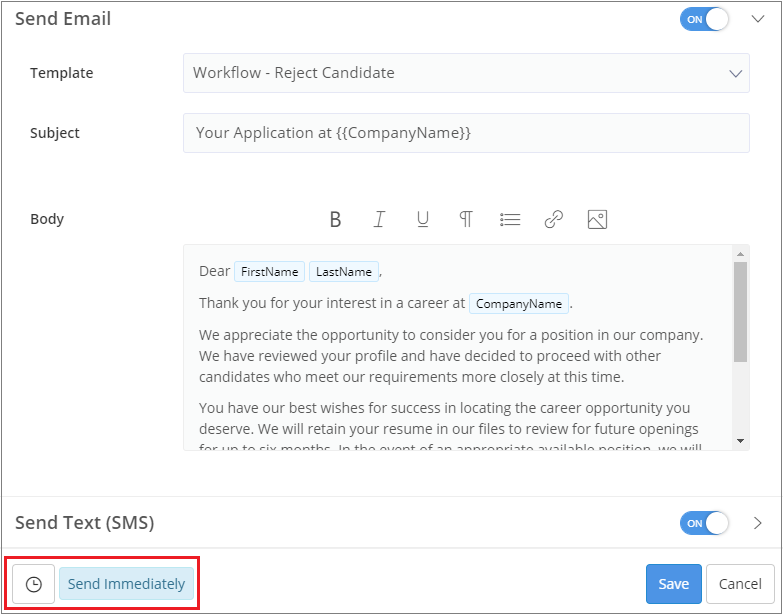Toggle the Send Email switch off
The image size is (783, 614).
click(704, 19)
